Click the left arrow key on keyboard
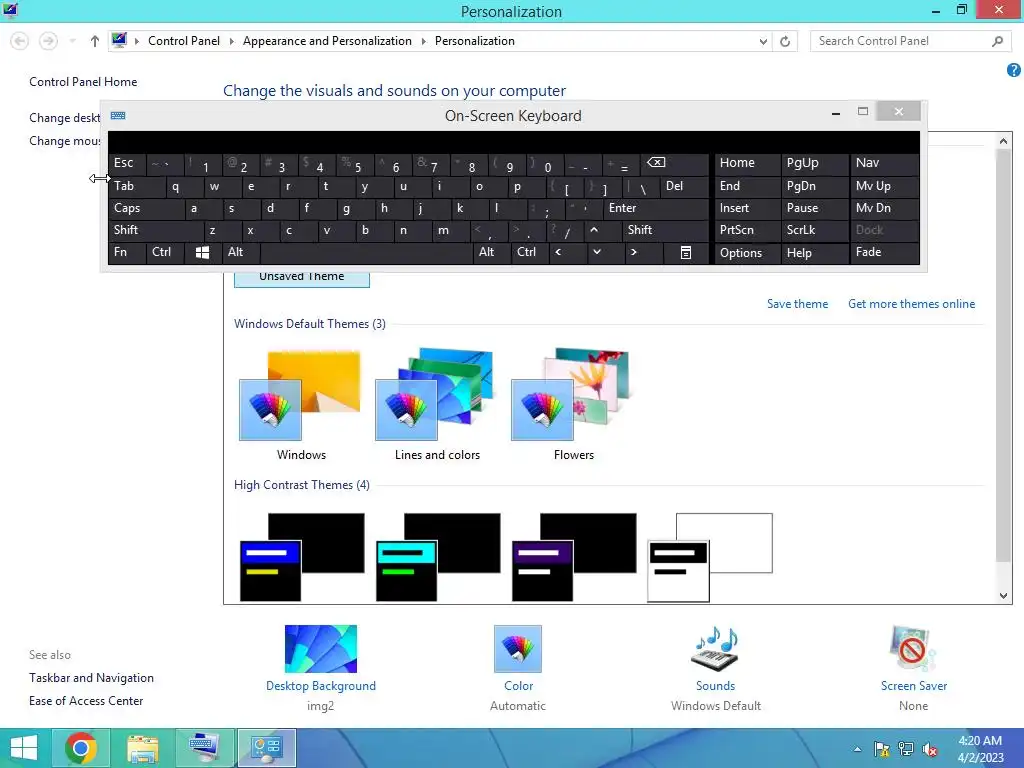The image size is (1024, 768). click(558, 252)
